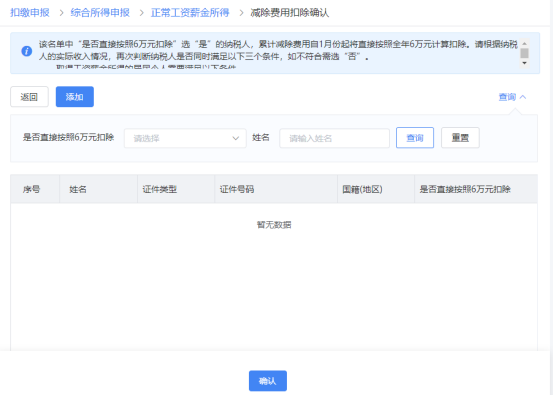553x396 pixels.
Task: Go to 扣缴申报 breadcrumb
Action: tap(30, 13)
